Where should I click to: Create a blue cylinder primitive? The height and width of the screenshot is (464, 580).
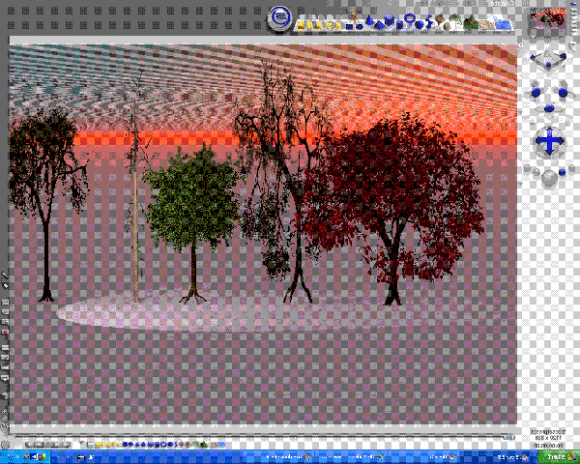coord(399,25)
